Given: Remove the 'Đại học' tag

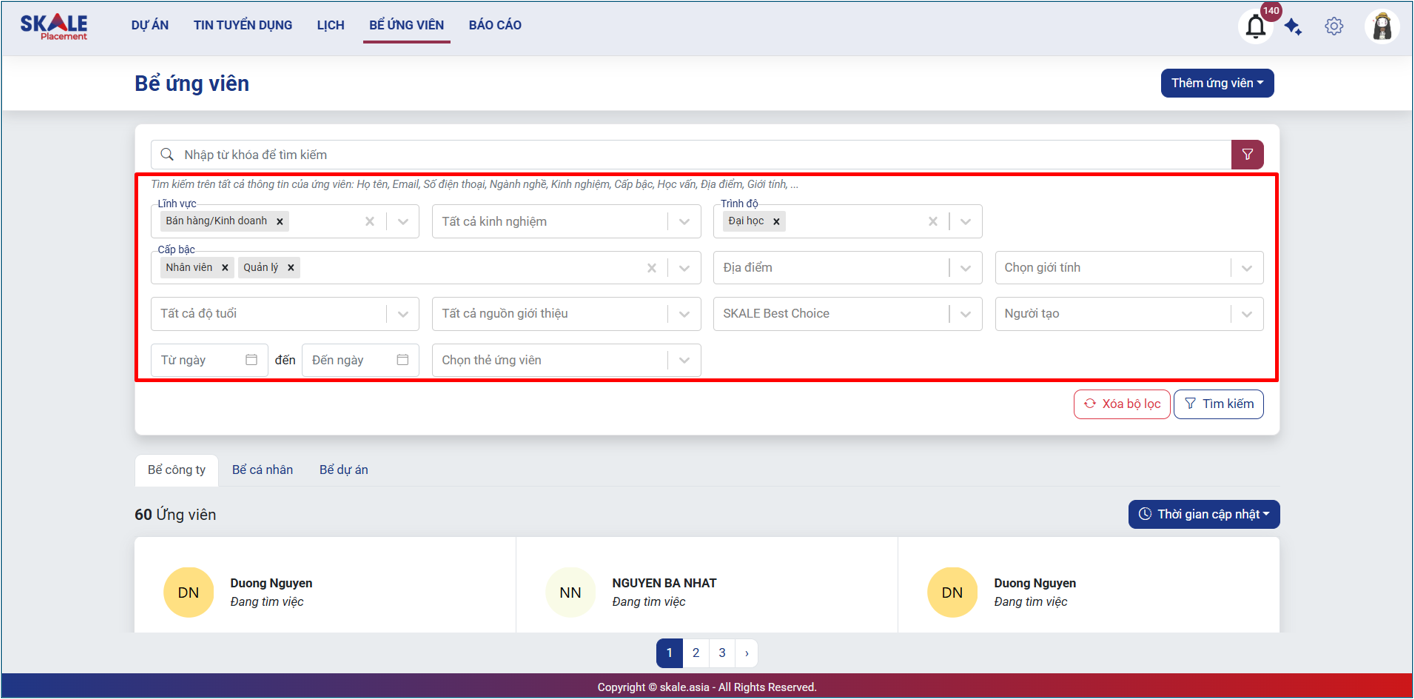Looking at the screenshot, I should (776, 222).
